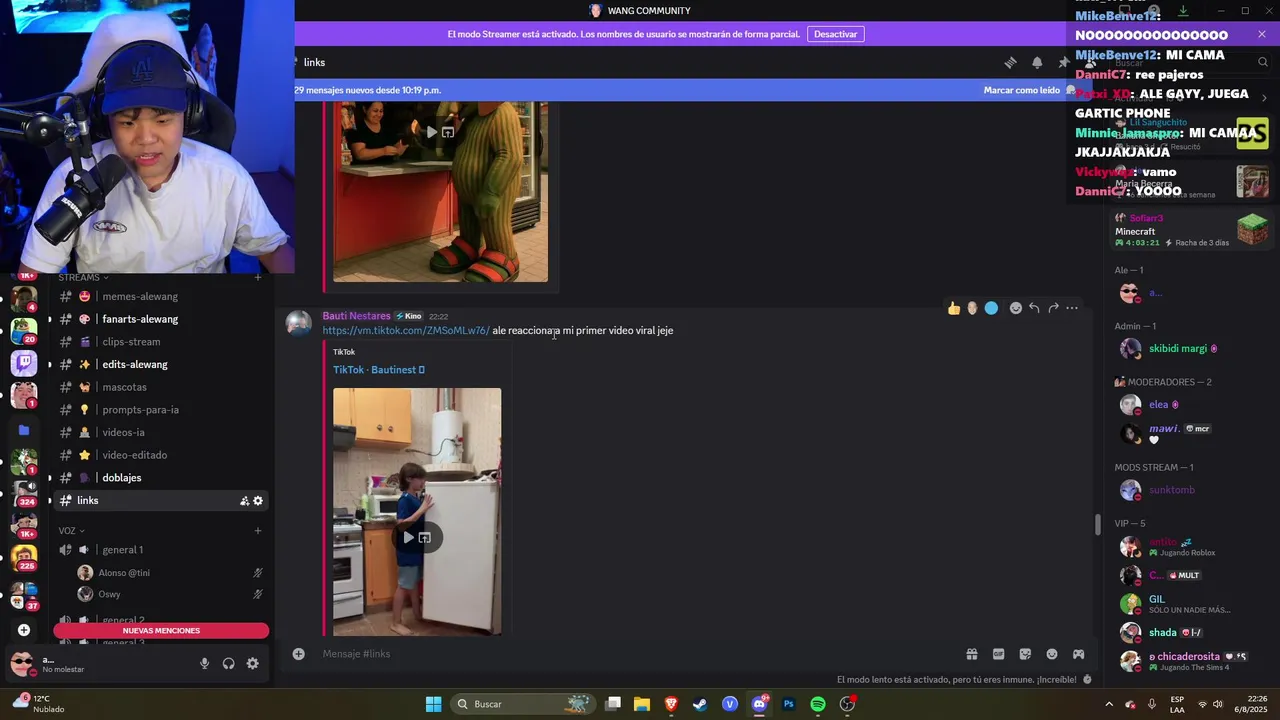1280x720 pixels.
Task: Open the Threads icon in channel header
Action: point(1011,62)
